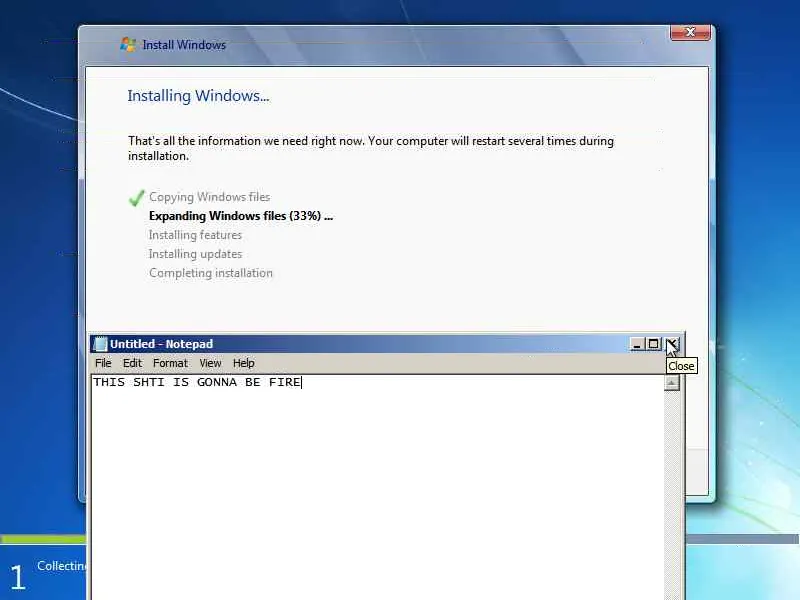Click Notepad scrollbar up arrow

tap(671, 383)
